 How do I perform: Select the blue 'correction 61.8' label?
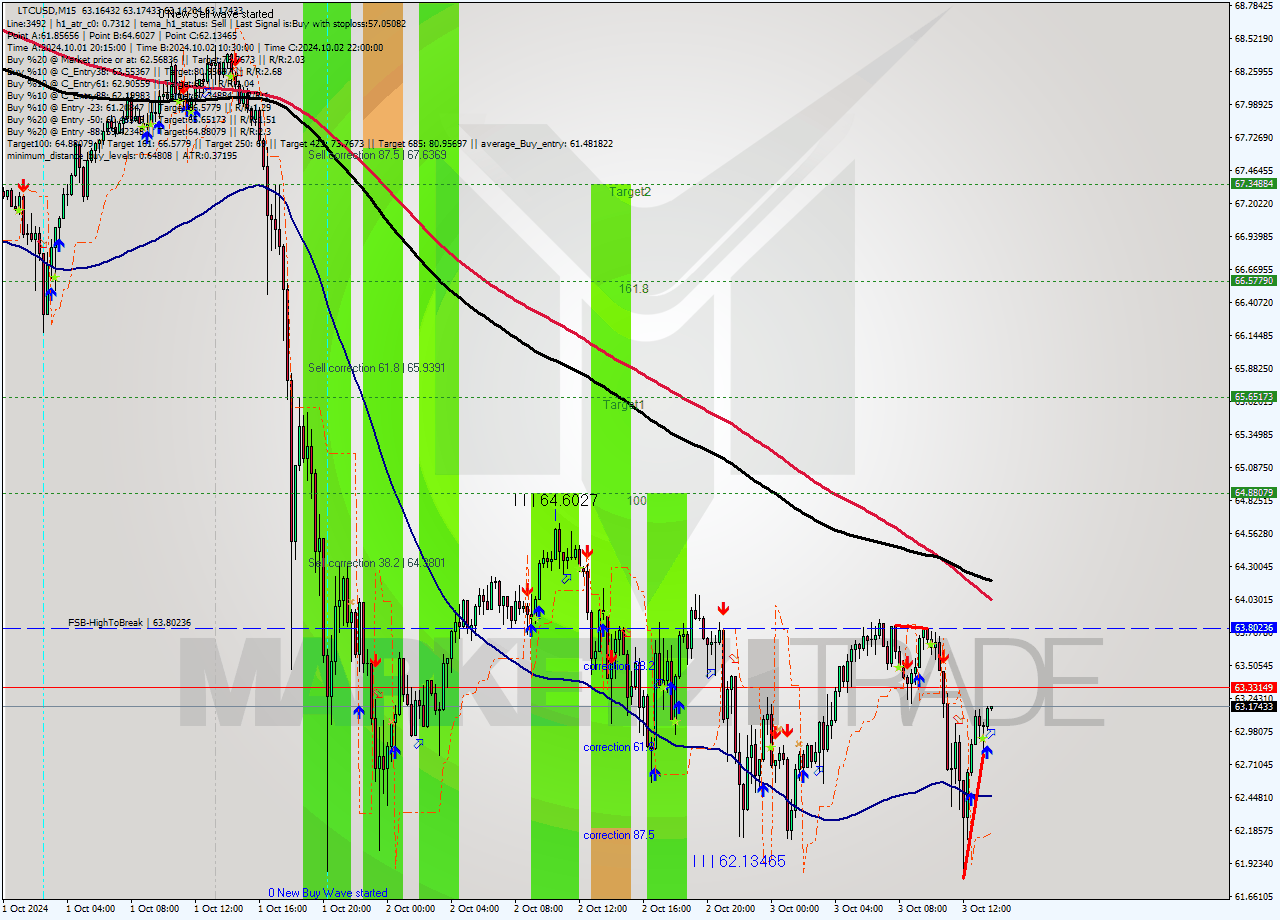[x=619, y=747]
